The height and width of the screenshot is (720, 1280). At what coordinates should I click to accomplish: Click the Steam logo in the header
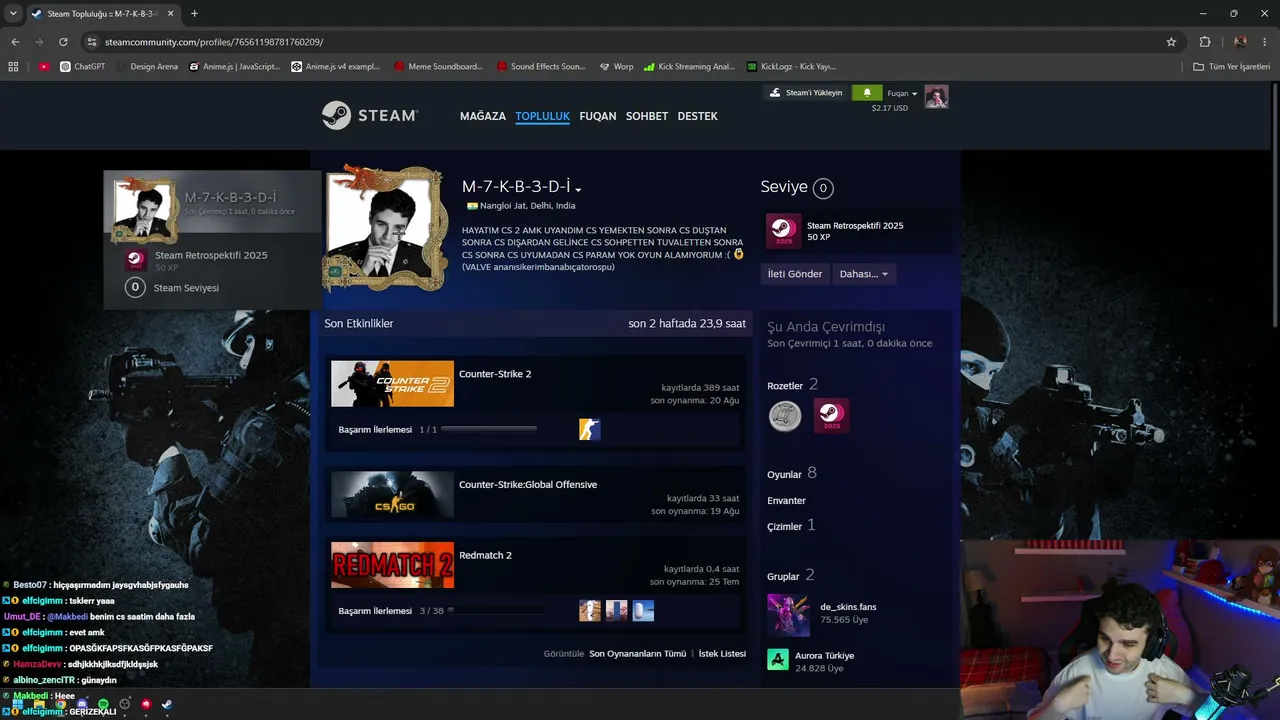click(370, 115)
